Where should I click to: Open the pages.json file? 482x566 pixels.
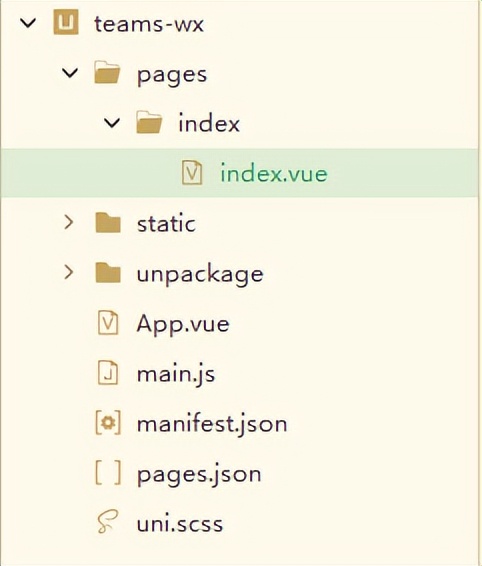click(x=199, y=474)
